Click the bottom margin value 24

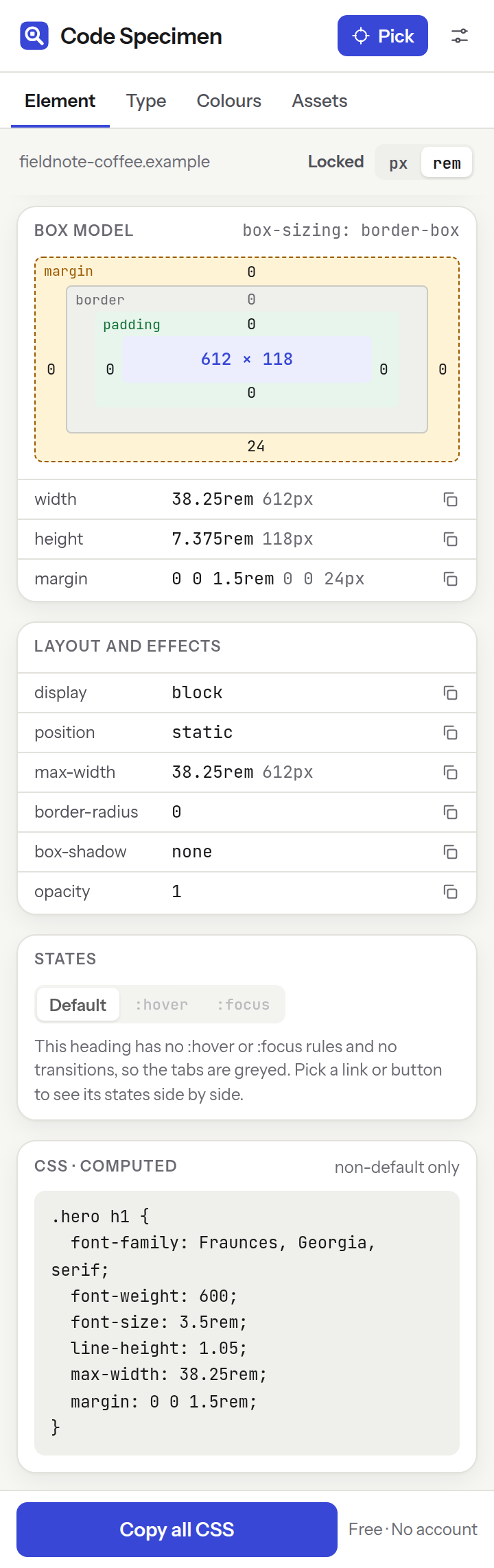256,447
